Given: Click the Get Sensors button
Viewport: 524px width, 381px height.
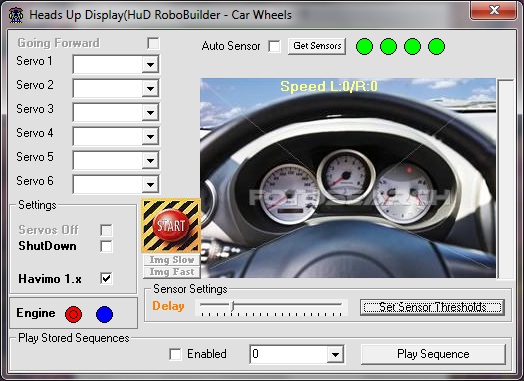Looking at the screenshot, I should 317,46.
